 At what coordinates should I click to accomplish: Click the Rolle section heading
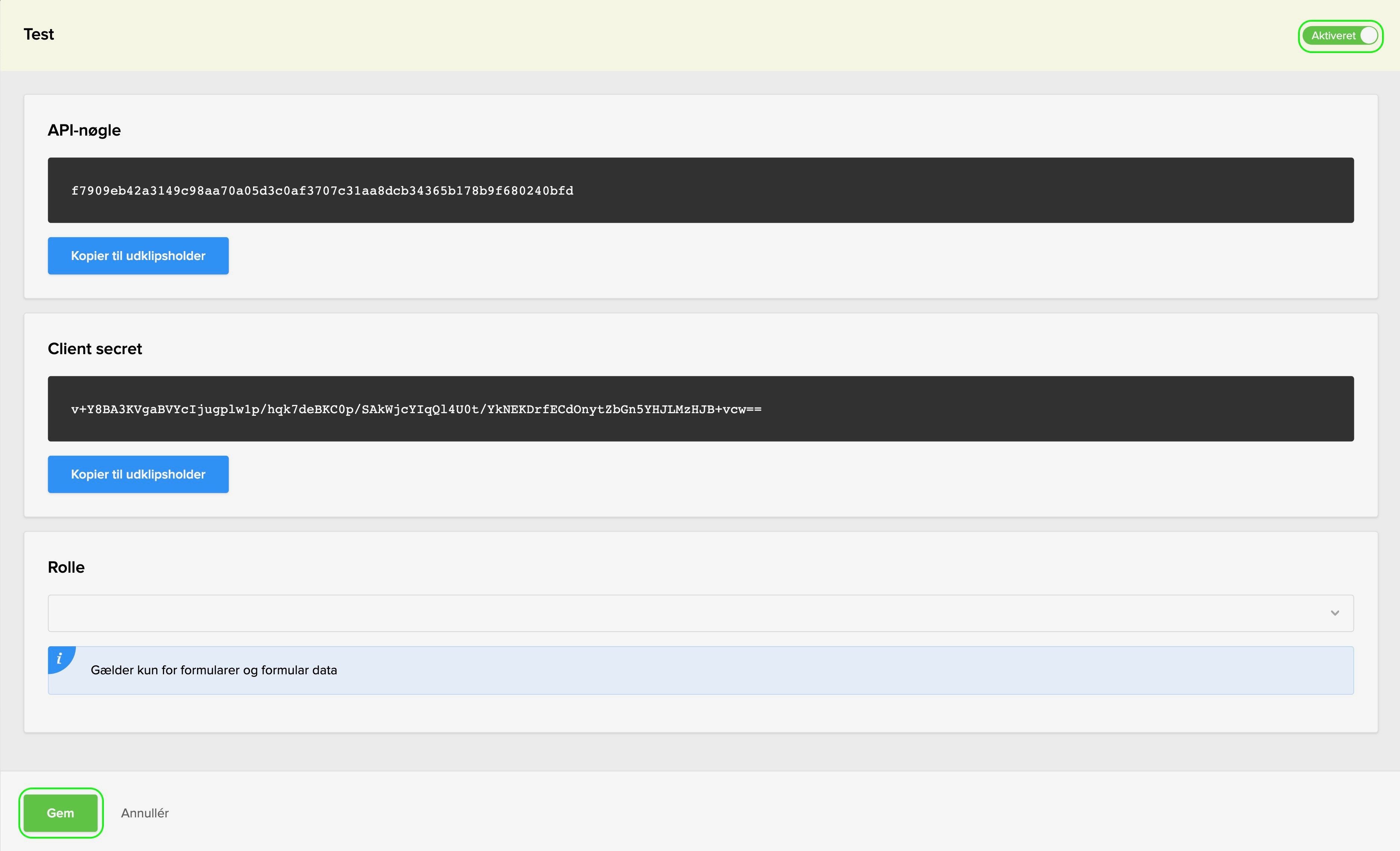tap(66, 567)
